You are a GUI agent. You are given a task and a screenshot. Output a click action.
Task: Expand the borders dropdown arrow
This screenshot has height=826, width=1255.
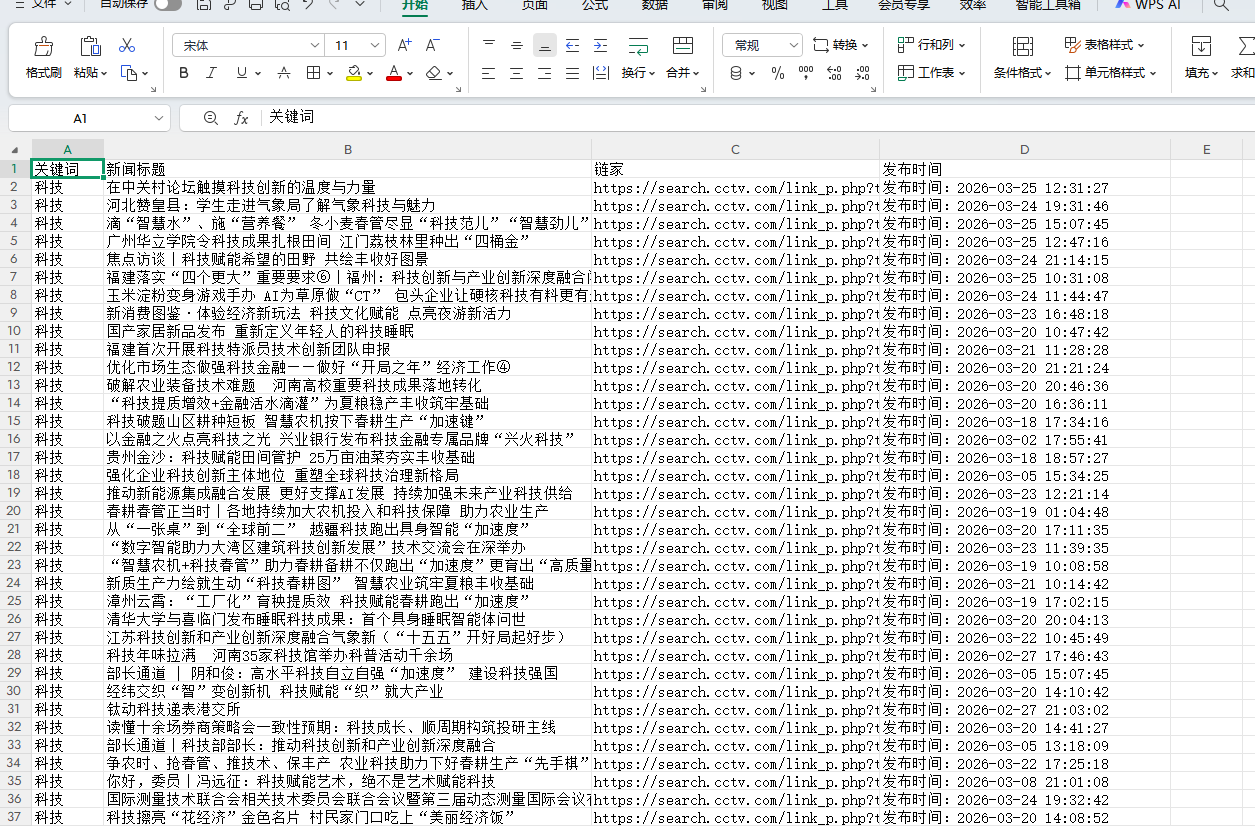330,73
